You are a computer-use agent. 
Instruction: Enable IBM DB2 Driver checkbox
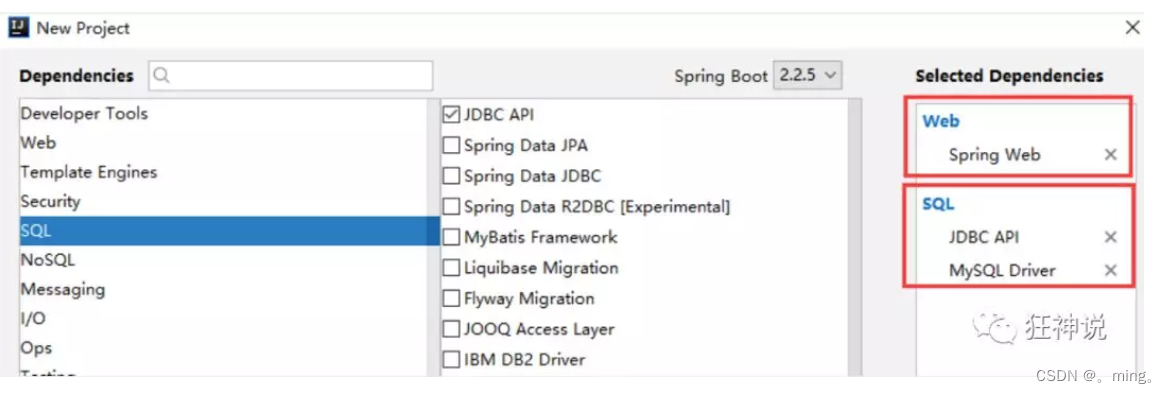pos(451,360)
